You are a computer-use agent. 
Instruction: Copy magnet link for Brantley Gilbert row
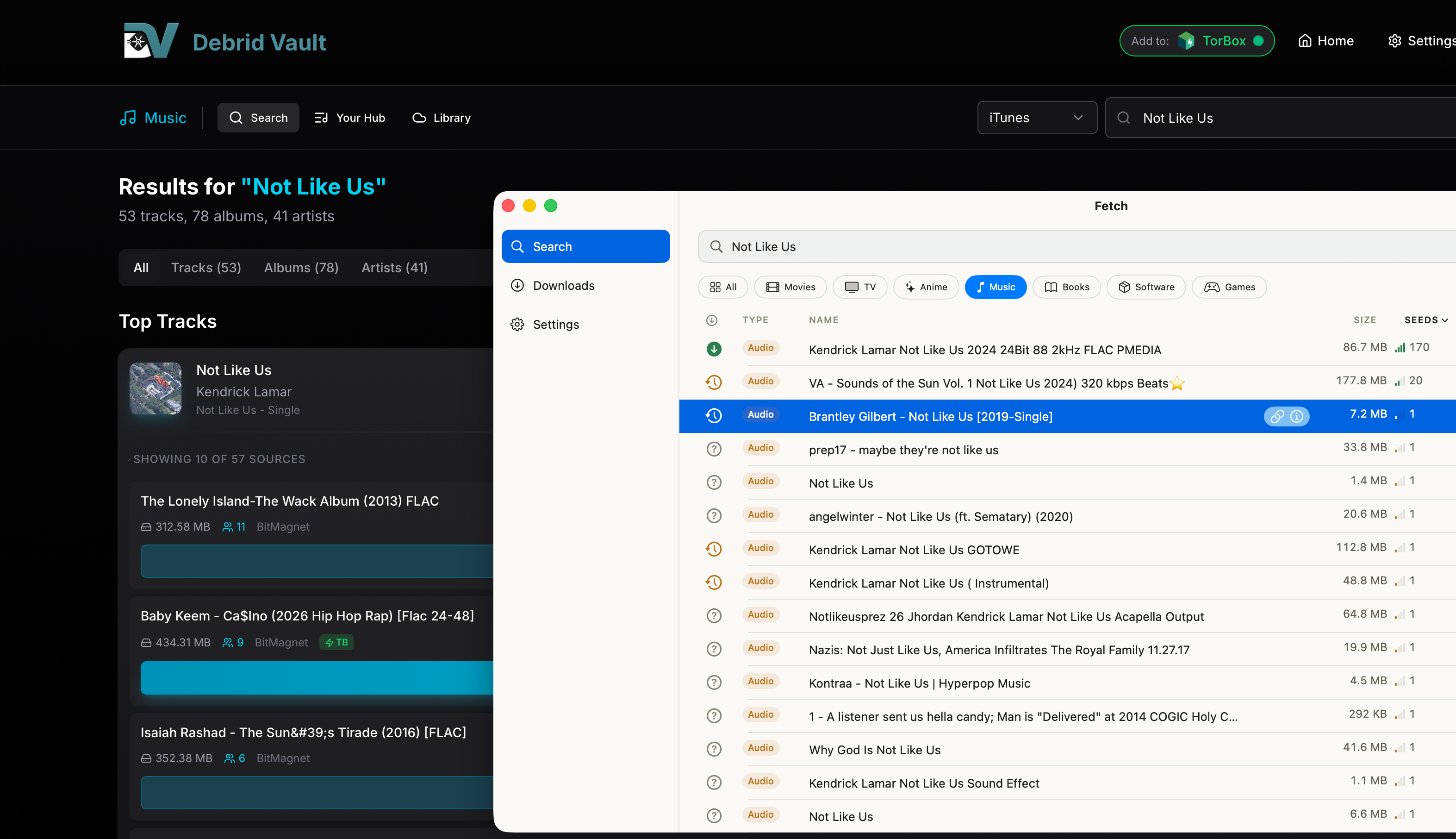tap(1277, 416)
